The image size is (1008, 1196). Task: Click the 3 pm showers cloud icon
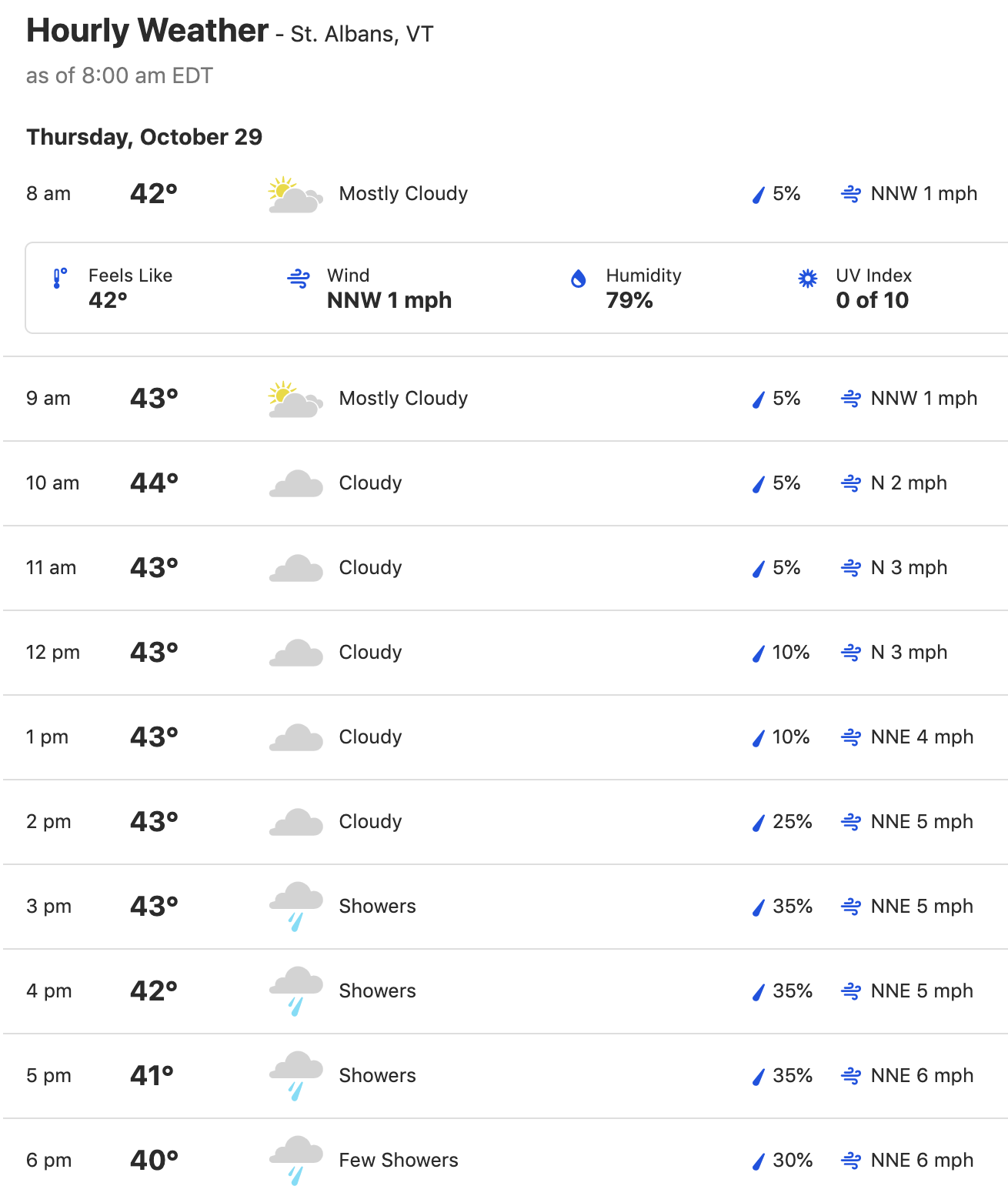pos(295,907)
